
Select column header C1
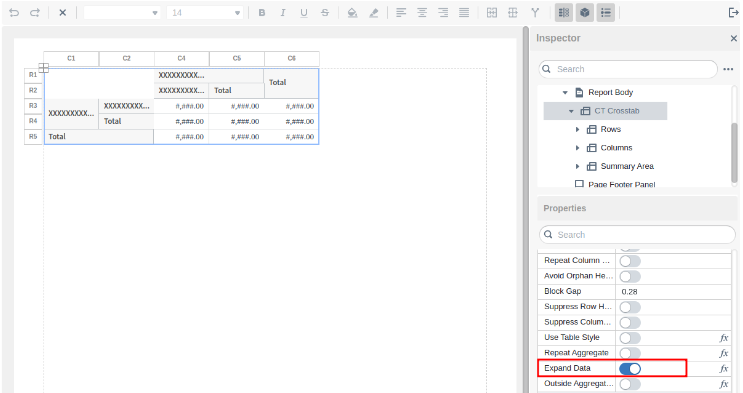coord(71,58)
